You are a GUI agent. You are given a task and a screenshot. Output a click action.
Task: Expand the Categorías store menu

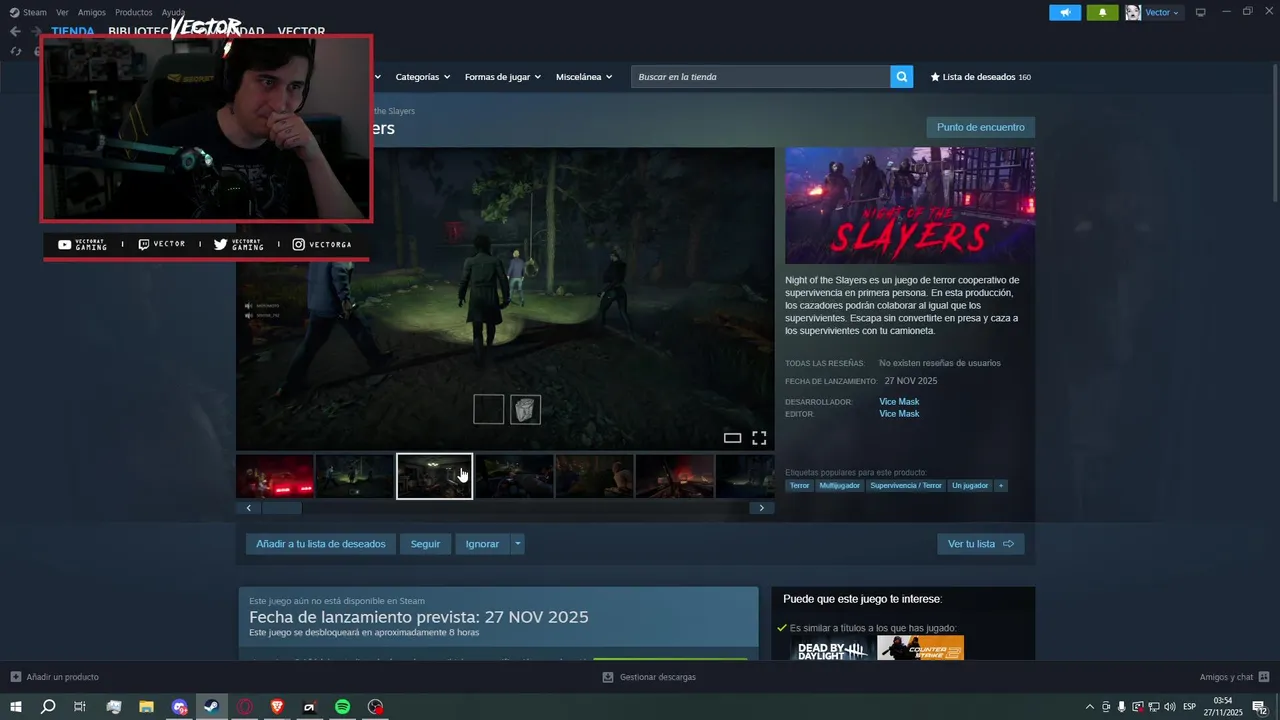pyautogui.click(x=422, y=77)
